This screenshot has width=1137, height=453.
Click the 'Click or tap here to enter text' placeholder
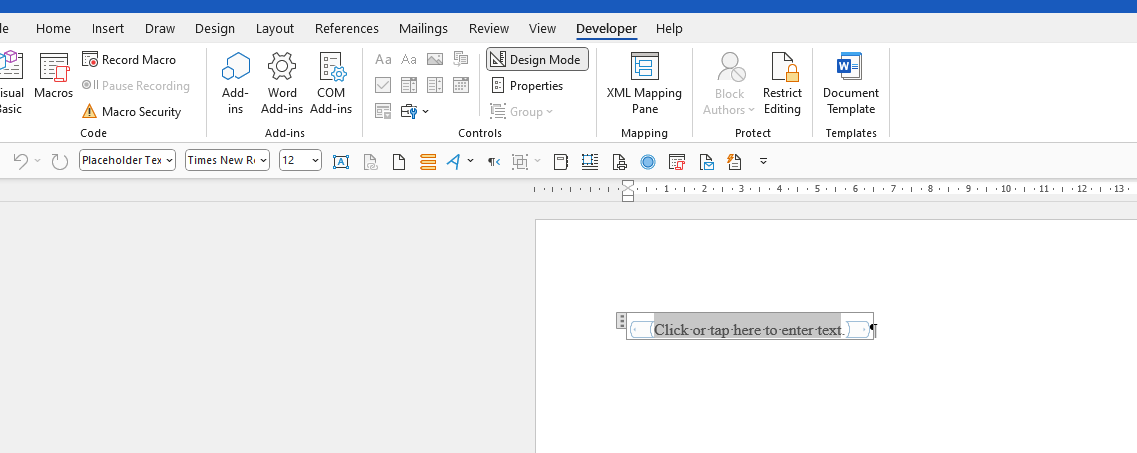tap(748, 330)
